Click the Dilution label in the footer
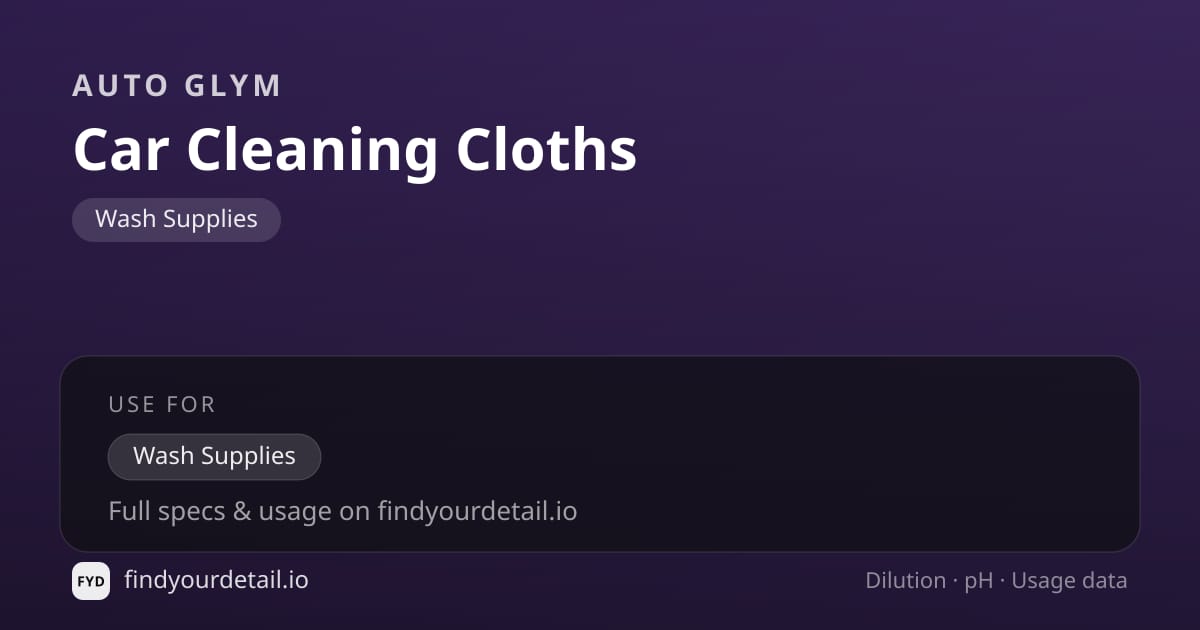The width and height of the screenshot is (1200, 630). [x=906, y=580]
